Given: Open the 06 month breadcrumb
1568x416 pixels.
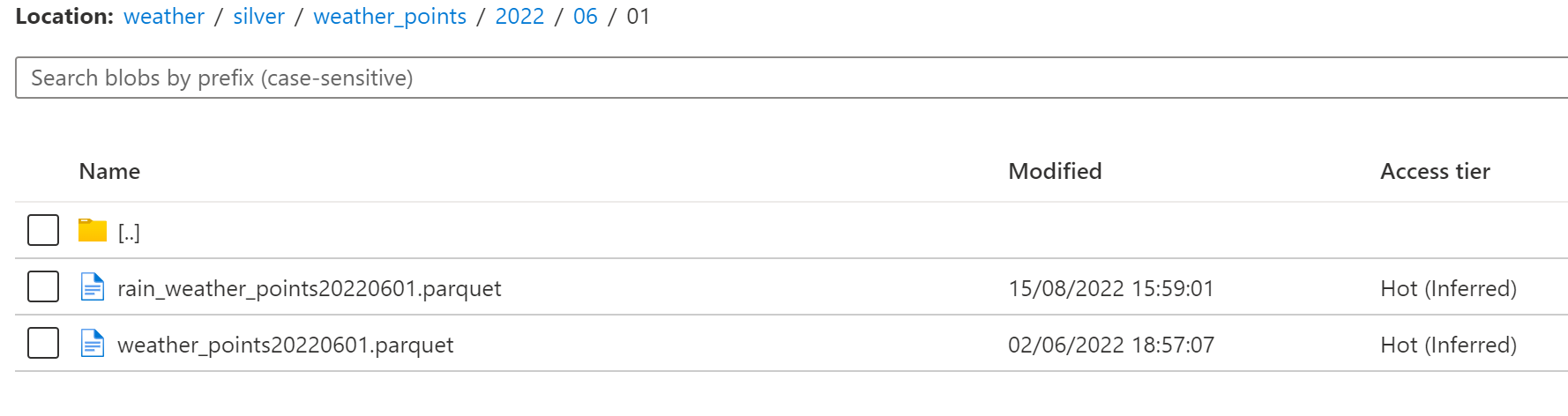Looking at the screenshot, I should (x=585, y=17).
